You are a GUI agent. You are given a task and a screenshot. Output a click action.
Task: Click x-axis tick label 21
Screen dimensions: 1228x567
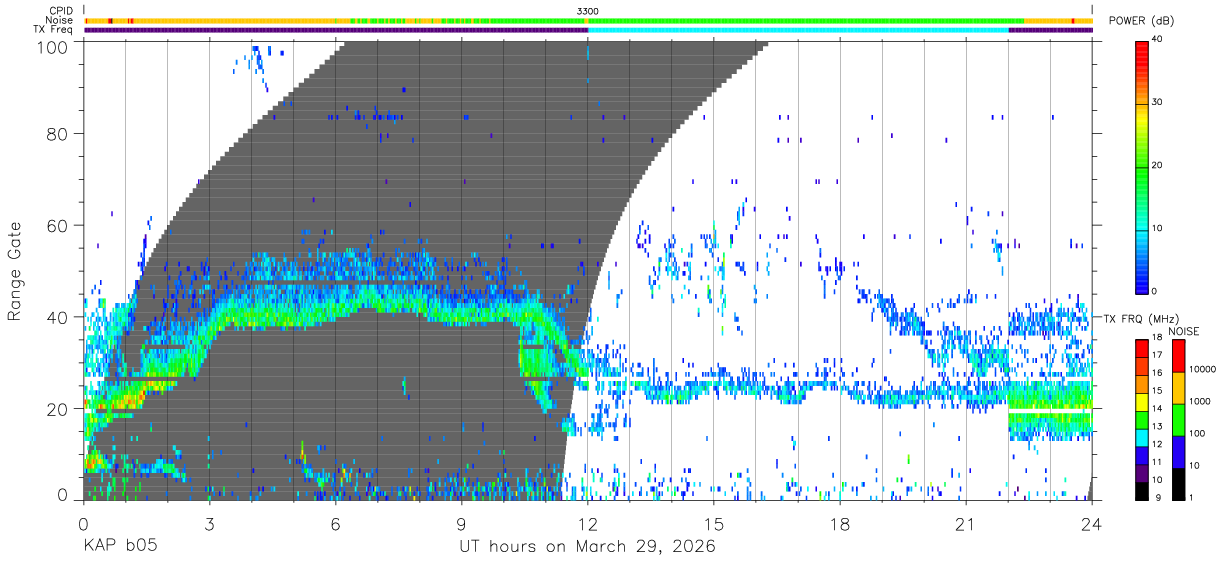(x=966, y=525)
